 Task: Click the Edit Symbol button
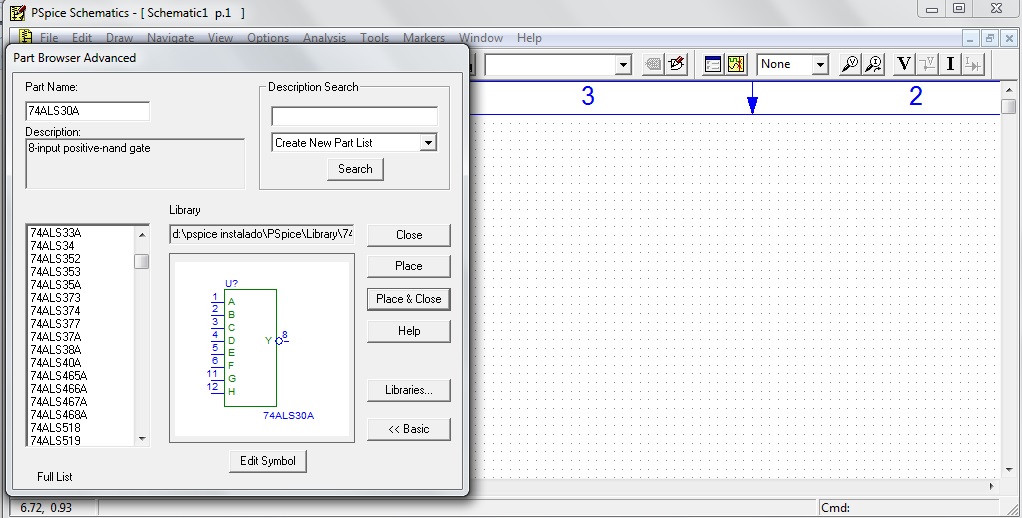click(268, 461)
